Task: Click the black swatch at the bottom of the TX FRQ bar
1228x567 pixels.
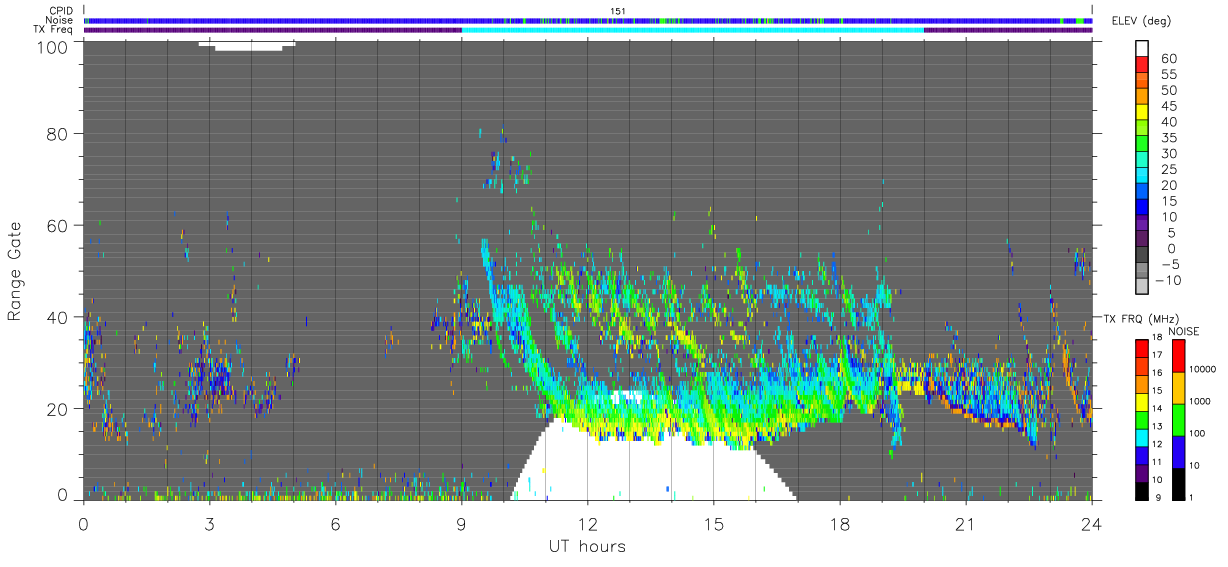Action: pyautogui.click(x=1142, y=489)
